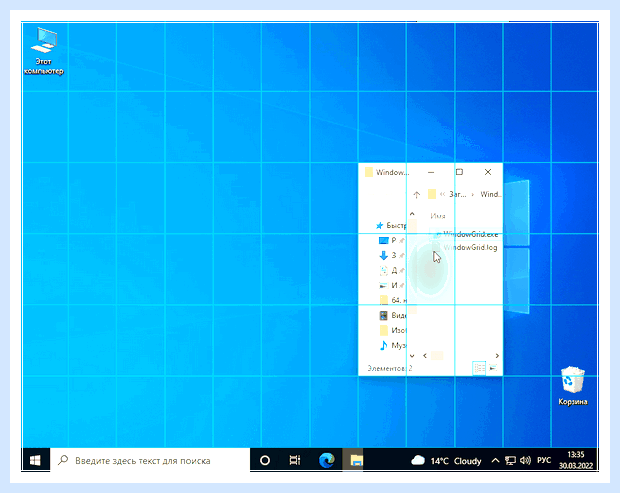Image resolution: width=620 pixels, height=493 pixels.
Task: Sort files by the 'Имя' column header
Action: pos(438,216)
